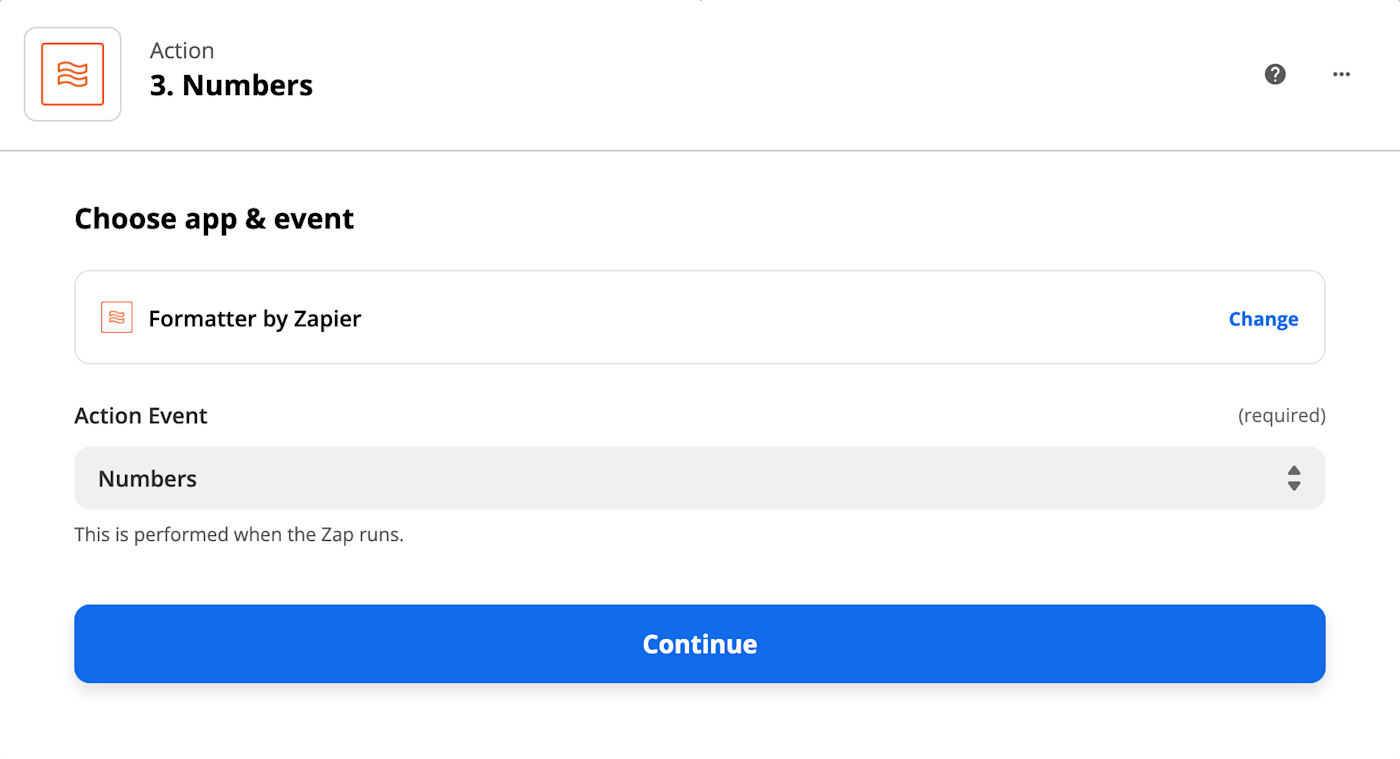The image size is (1400, 759).
Task: Click the large Formatter app icon in header
Action: point(72,74)
